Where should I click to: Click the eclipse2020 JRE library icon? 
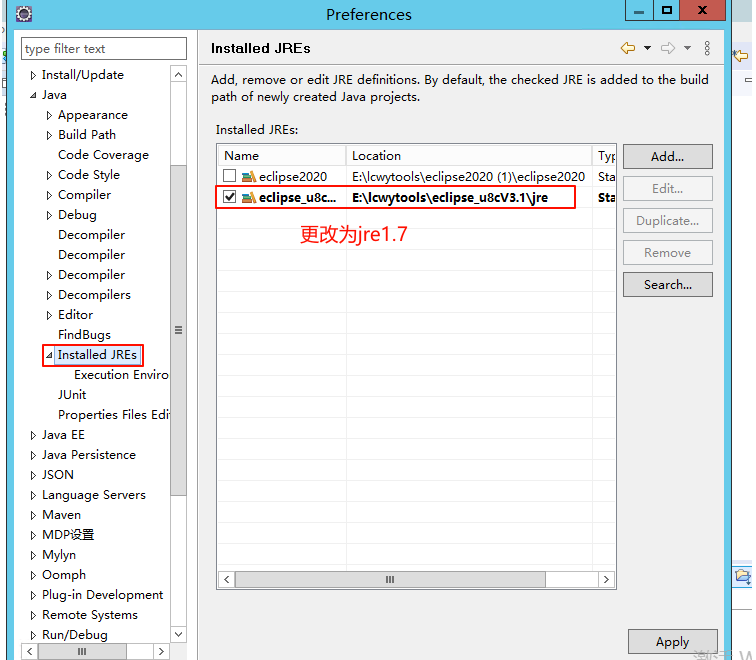249,176
